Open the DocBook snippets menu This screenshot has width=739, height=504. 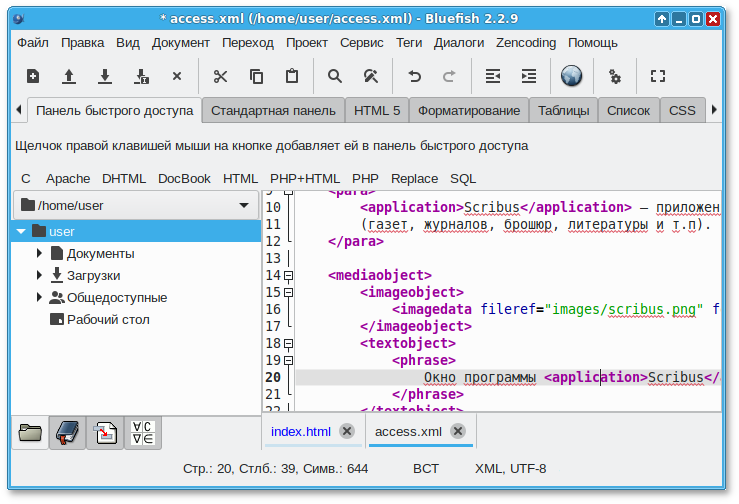pyautogui.click(x=184, y=179)
